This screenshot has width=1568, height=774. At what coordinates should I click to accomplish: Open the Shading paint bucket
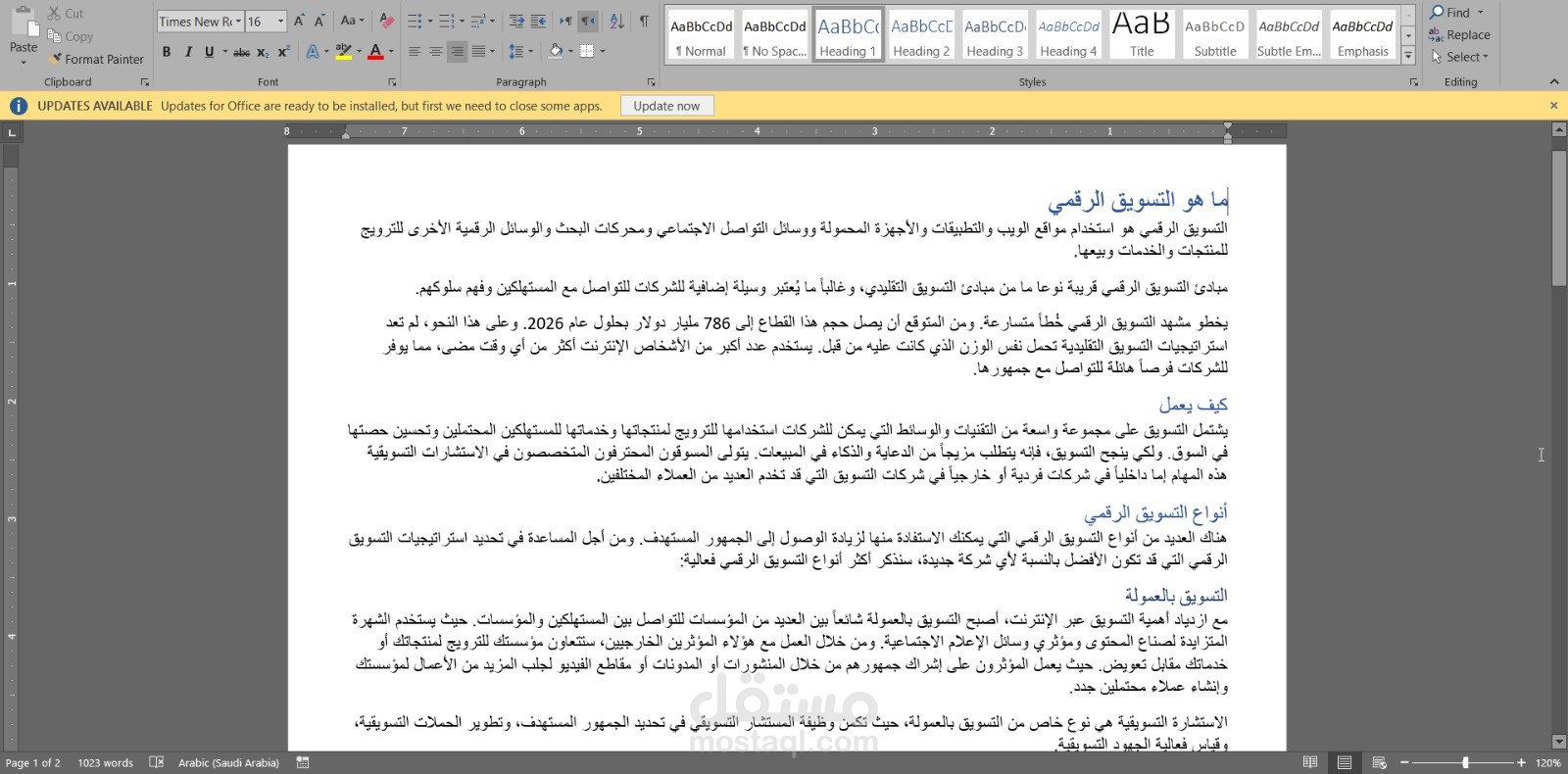pos(556,51)
